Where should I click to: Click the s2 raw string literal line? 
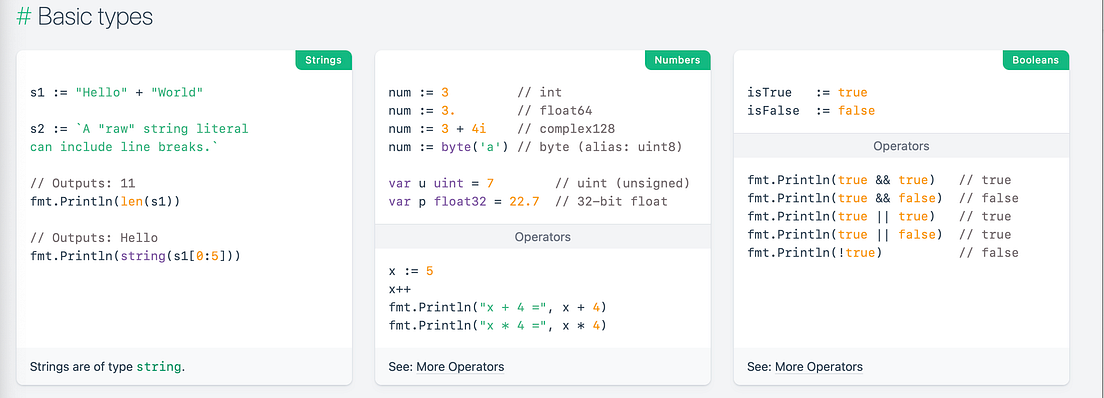(139, 129)
